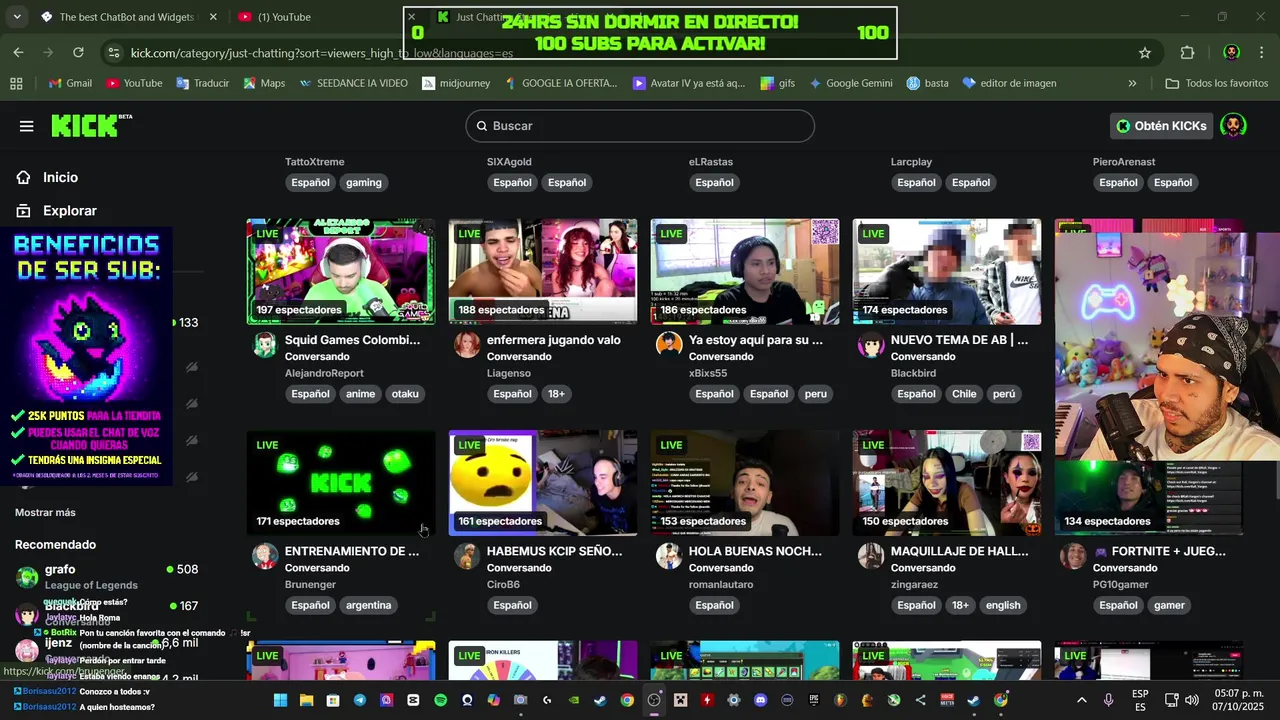Viewport: 1280px width, 720px height.
Task: Click the argentina tag under Brunenger
Action: [x=368, y=605]
